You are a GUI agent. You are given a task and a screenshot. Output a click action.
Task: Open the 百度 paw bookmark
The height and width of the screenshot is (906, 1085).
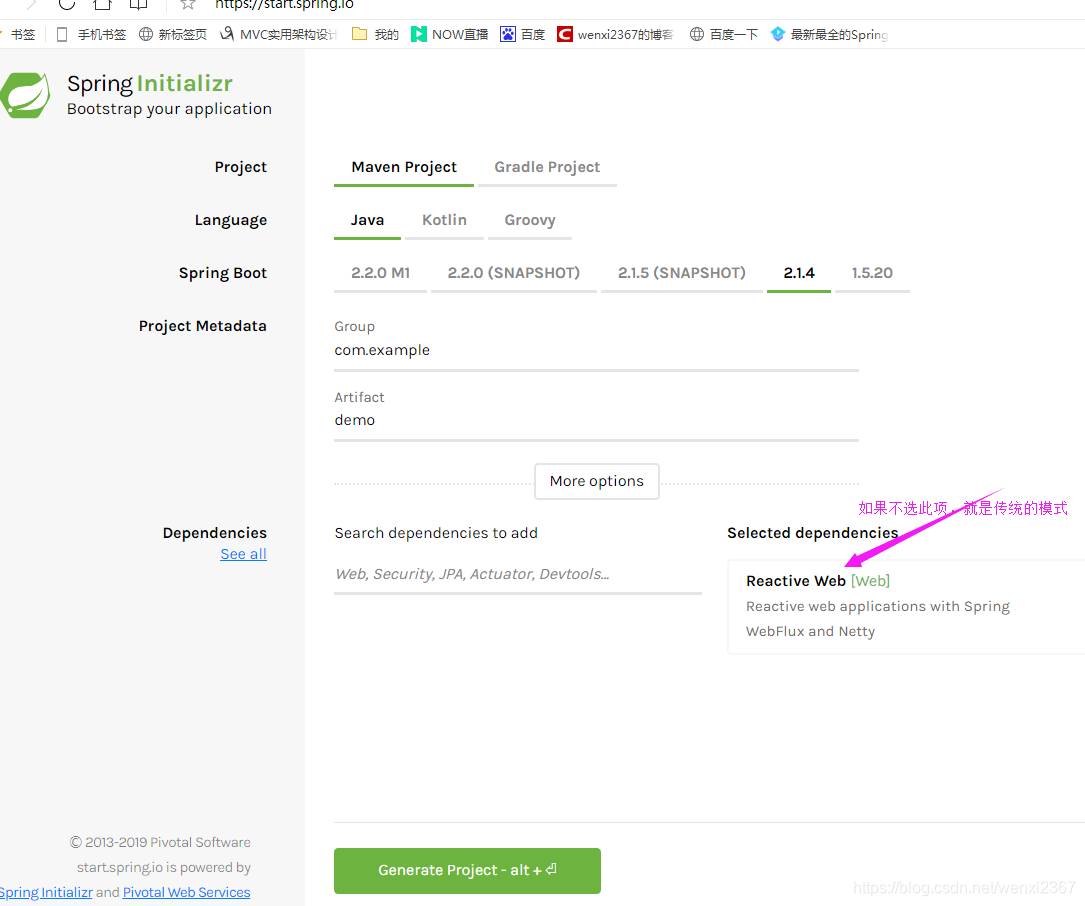(523, 35)
